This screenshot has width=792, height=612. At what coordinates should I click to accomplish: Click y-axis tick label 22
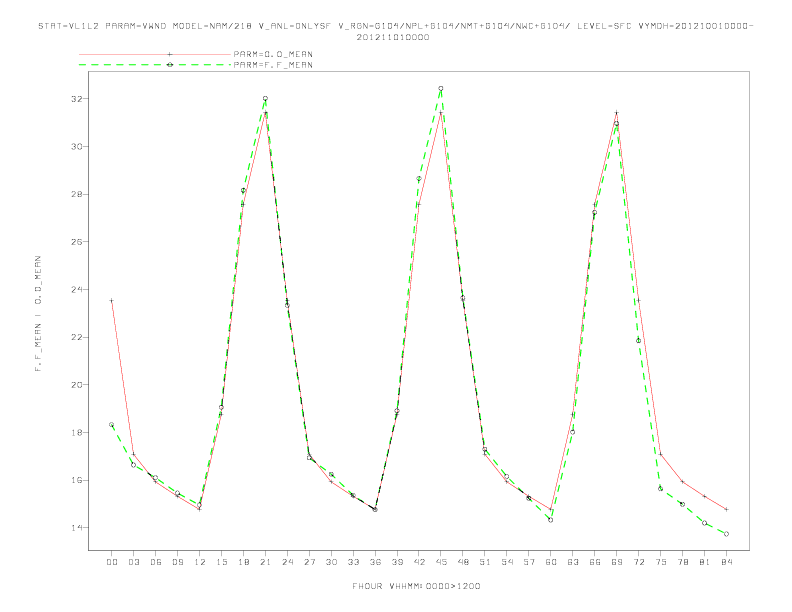(x=76, y=337)
